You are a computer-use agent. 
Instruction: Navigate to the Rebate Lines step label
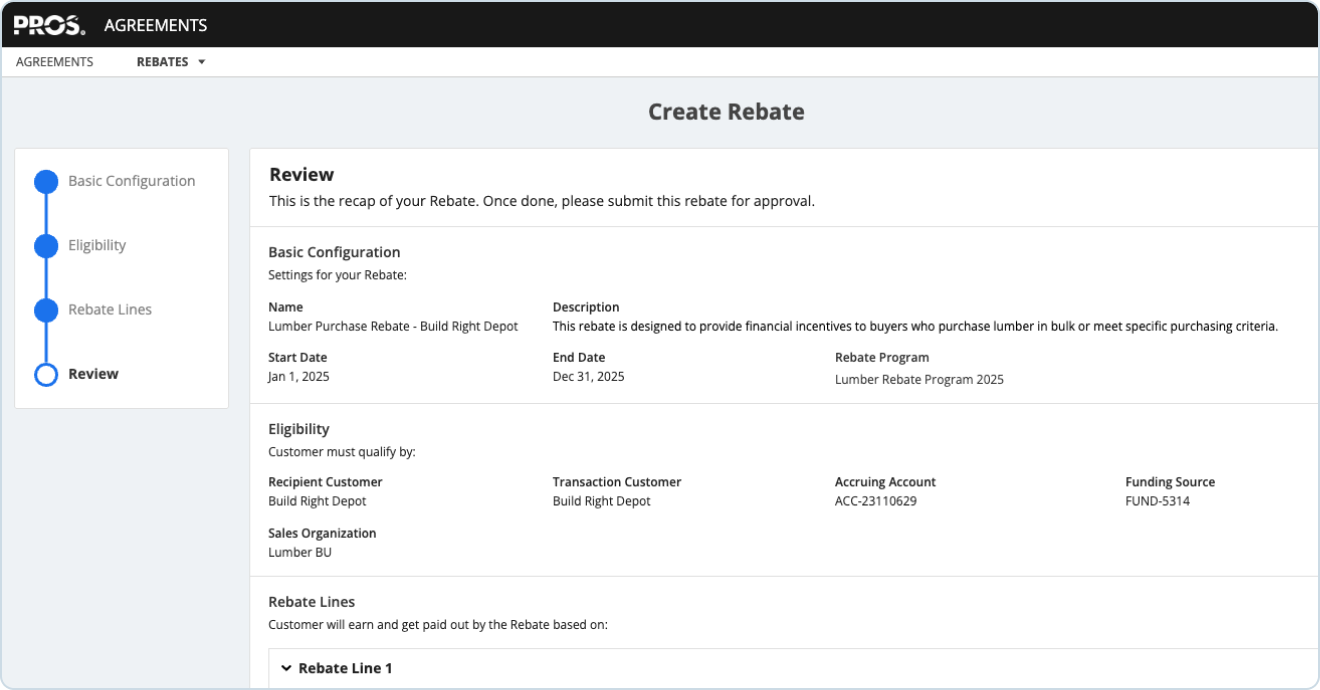(x=110, y=310)
